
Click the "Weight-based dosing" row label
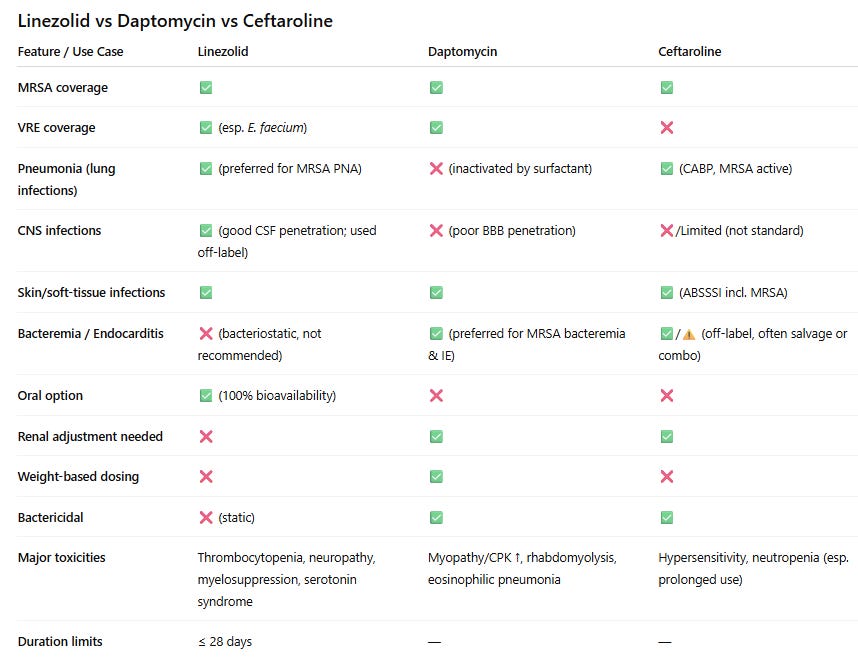(x=78, y=476)
